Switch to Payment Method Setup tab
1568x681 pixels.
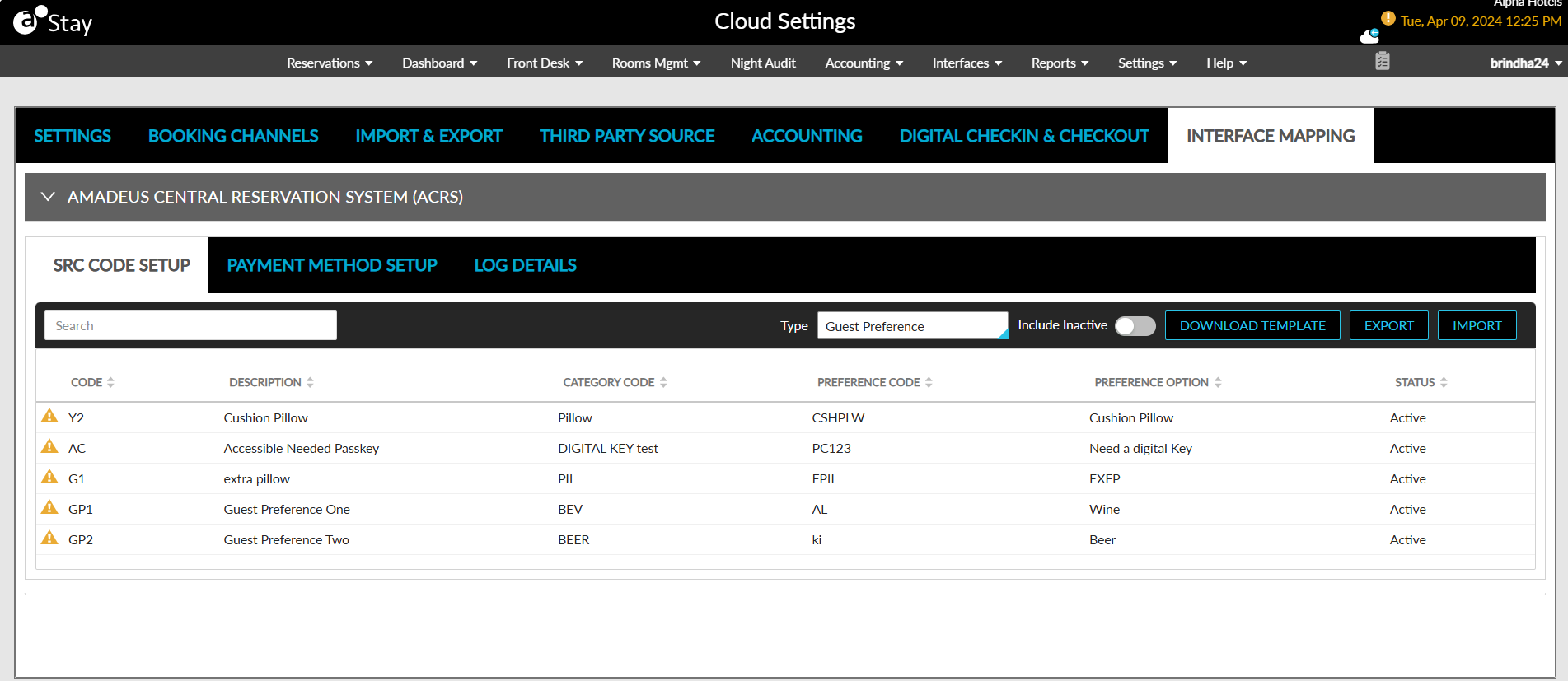pos(332,265)
